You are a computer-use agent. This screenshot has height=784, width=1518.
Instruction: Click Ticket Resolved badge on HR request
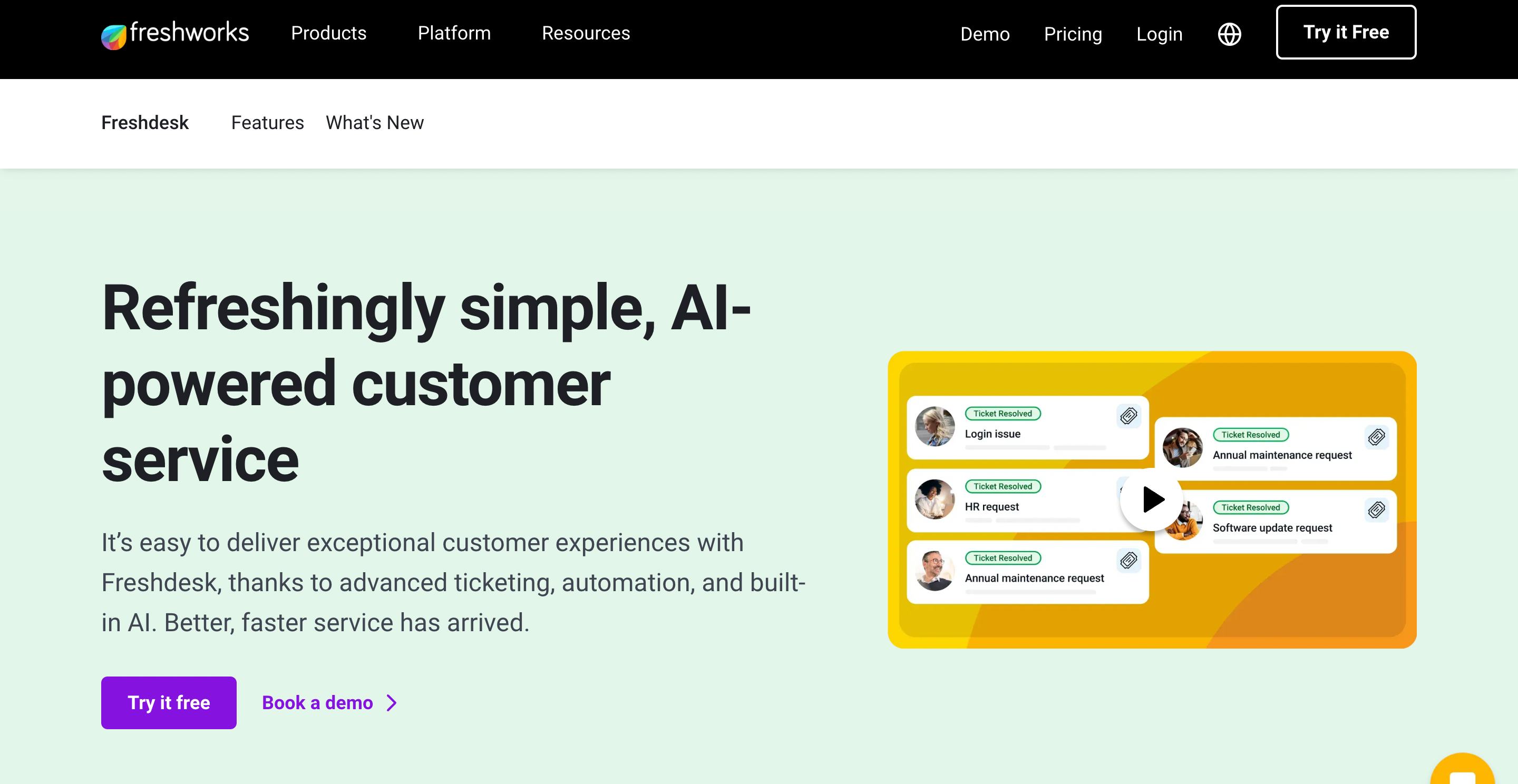coord(1003,486)
